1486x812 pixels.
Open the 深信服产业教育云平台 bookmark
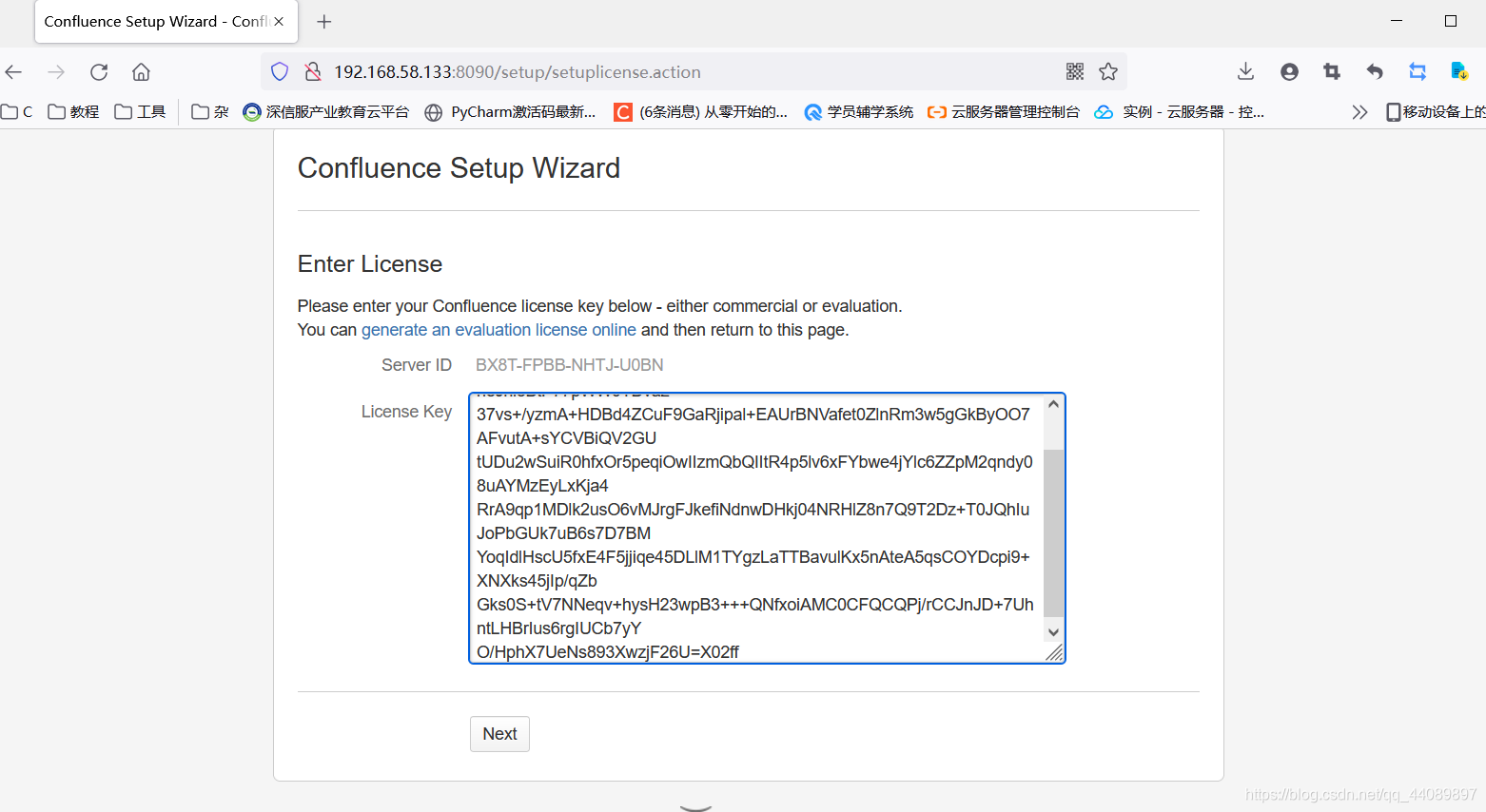[325, 112]
